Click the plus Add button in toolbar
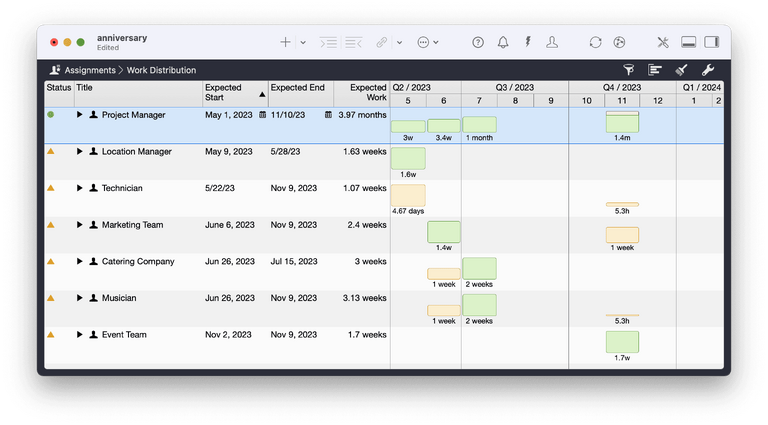Screen dimensions: 768x425 coord(285,42)
